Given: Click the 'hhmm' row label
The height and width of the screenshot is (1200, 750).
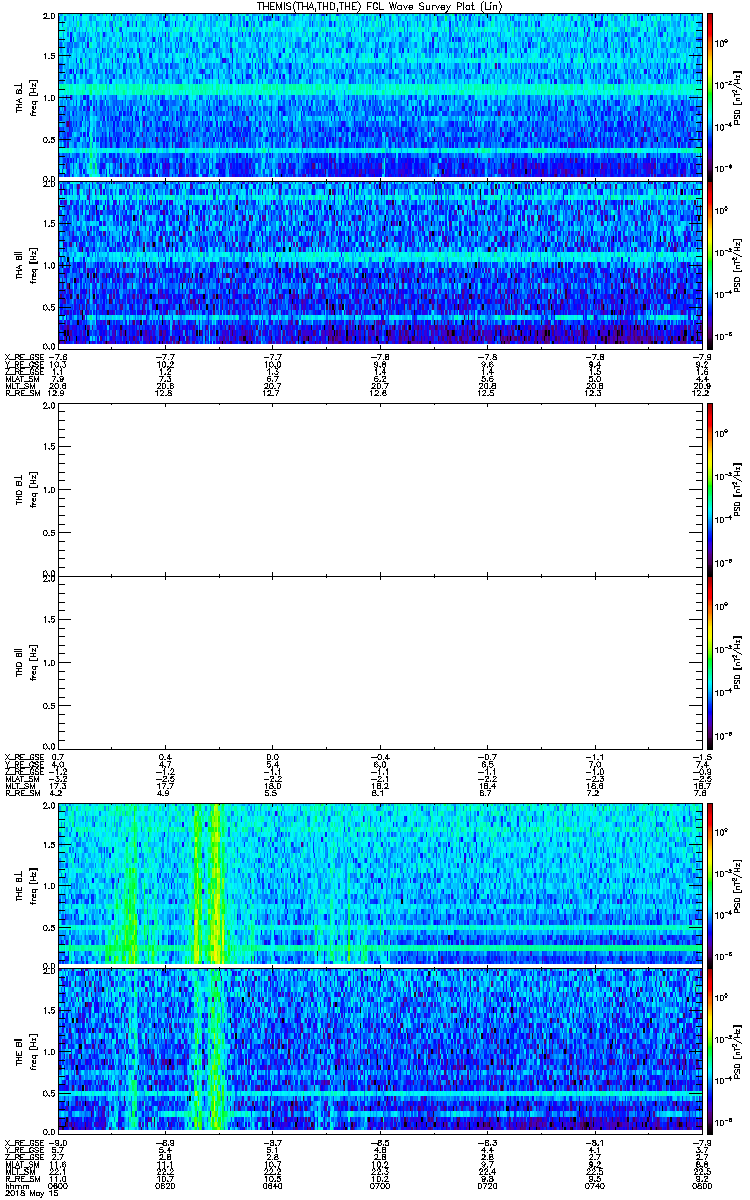Looking at the screenshot, I should coord(15,1184).
